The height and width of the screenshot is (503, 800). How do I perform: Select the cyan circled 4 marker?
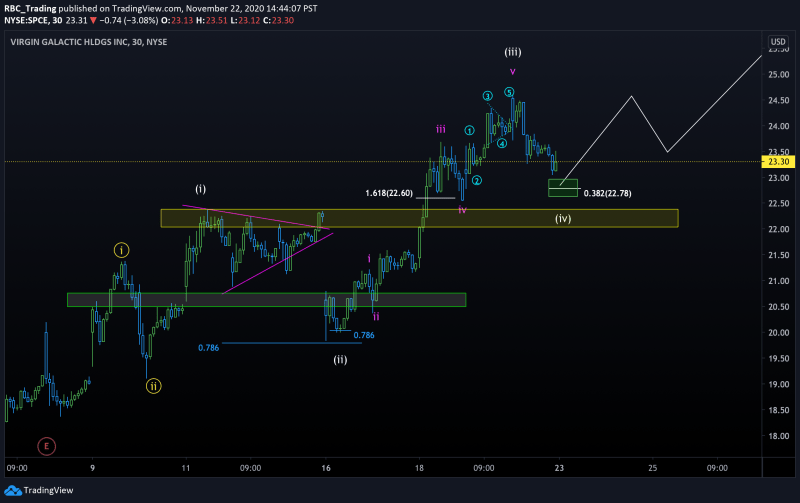502,143
